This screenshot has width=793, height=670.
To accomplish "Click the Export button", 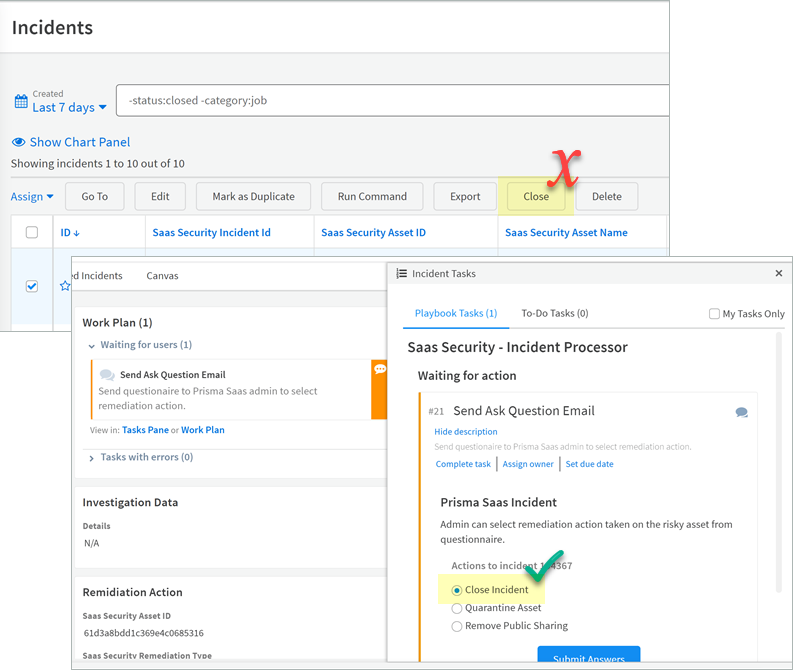I will [x=465, y=196].
